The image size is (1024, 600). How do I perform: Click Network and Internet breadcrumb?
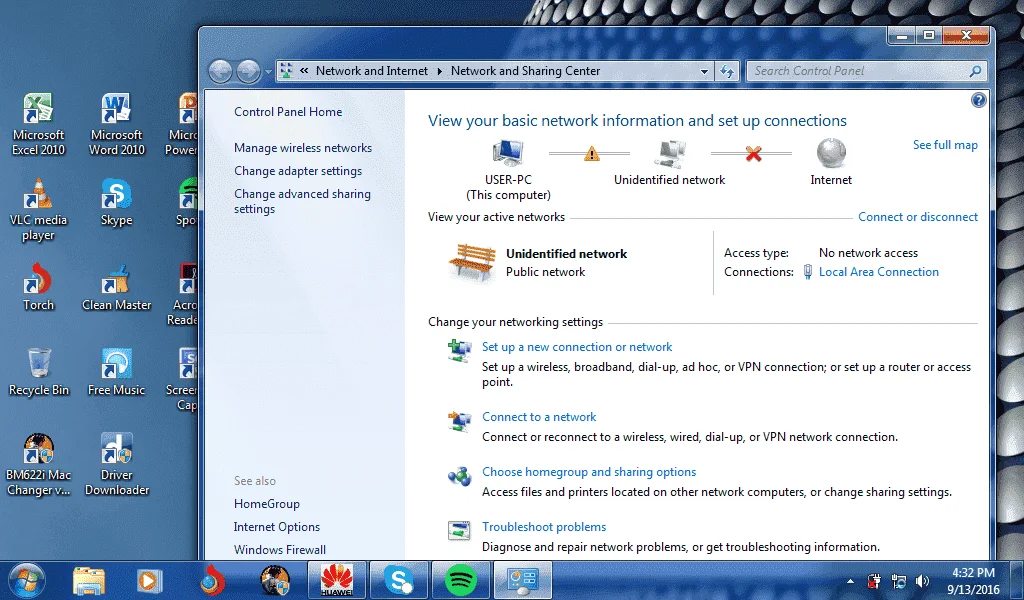click(372, 71)
